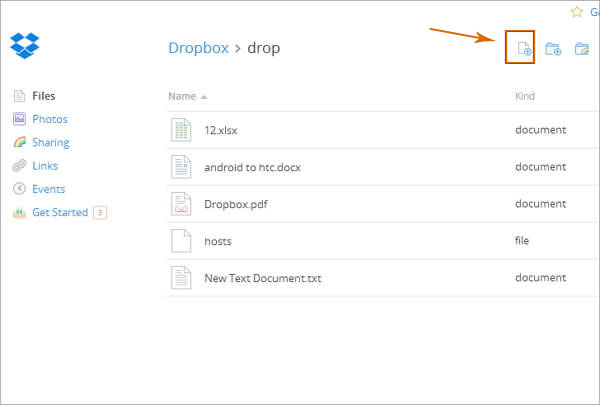Click the Dropbox logo

click(24, 46)
